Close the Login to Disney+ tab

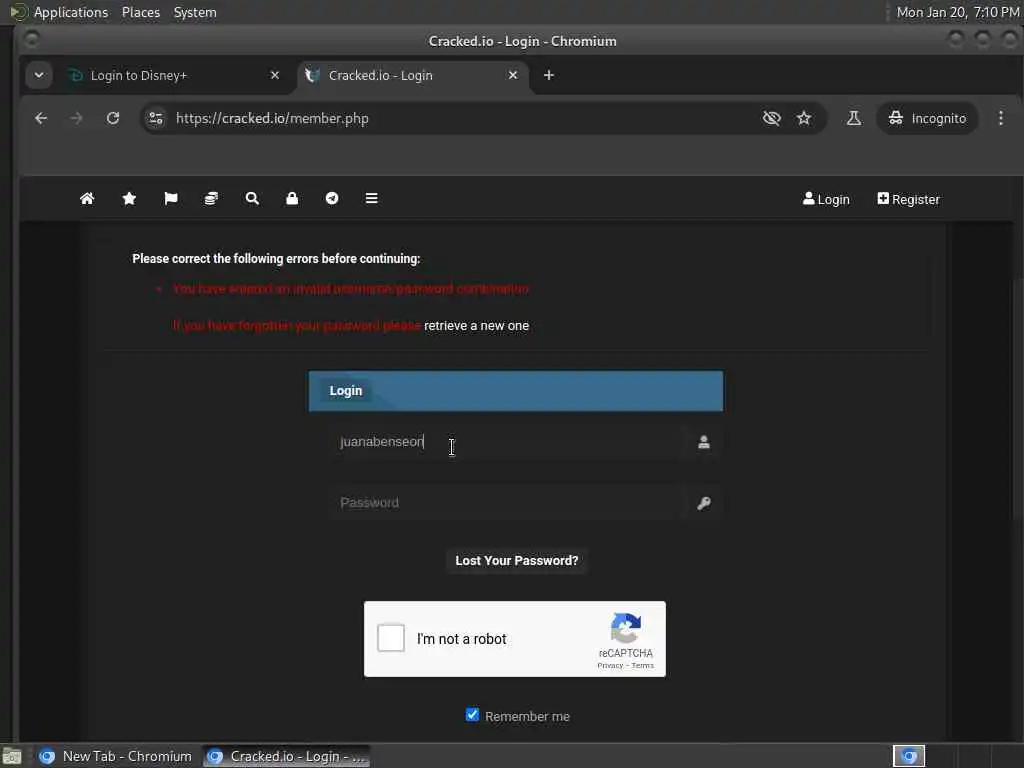(275, 75)
